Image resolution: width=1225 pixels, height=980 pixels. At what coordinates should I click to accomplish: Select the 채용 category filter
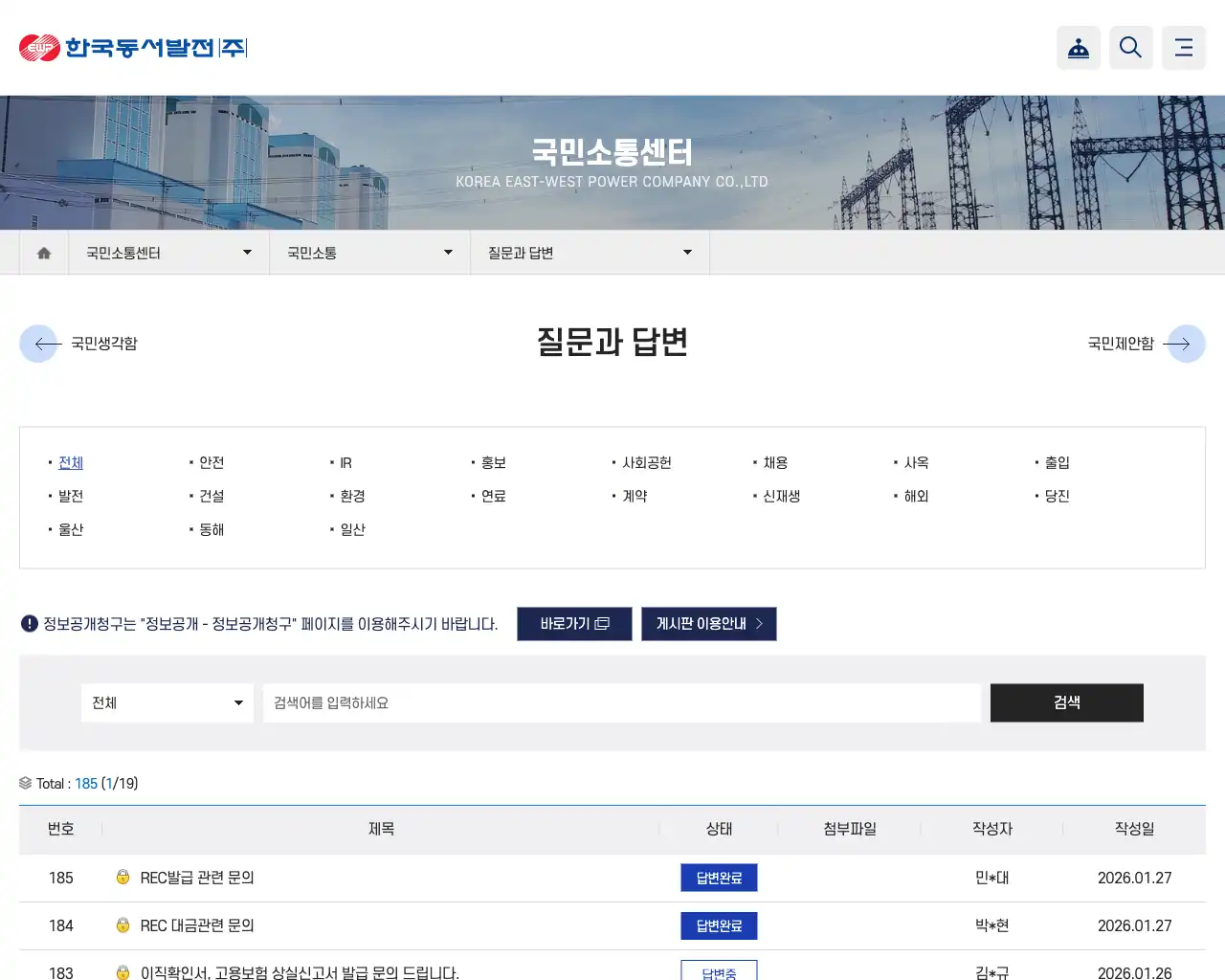point(773,462)
